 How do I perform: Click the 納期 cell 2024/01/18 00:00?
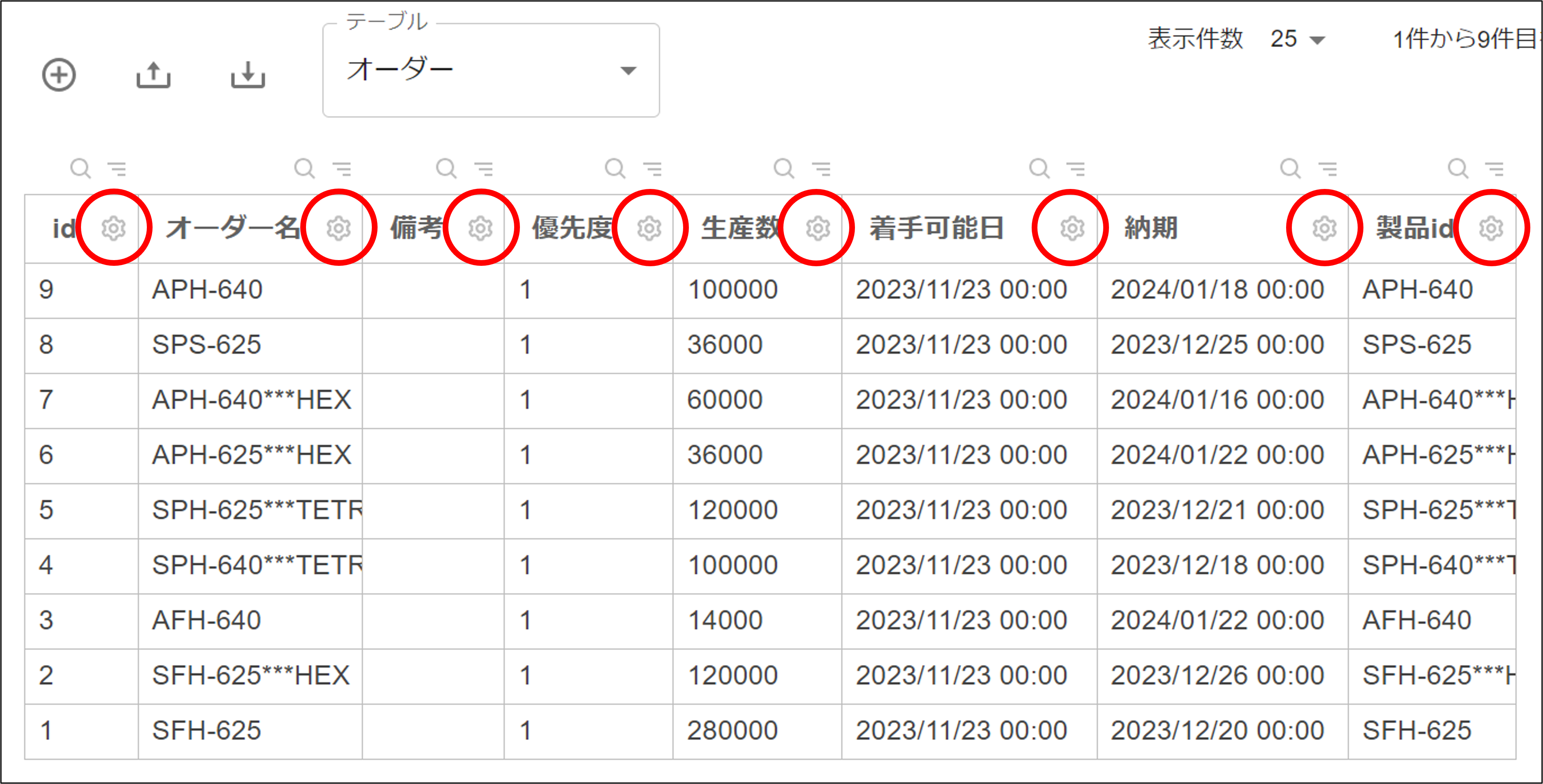tap(1223, 290)
